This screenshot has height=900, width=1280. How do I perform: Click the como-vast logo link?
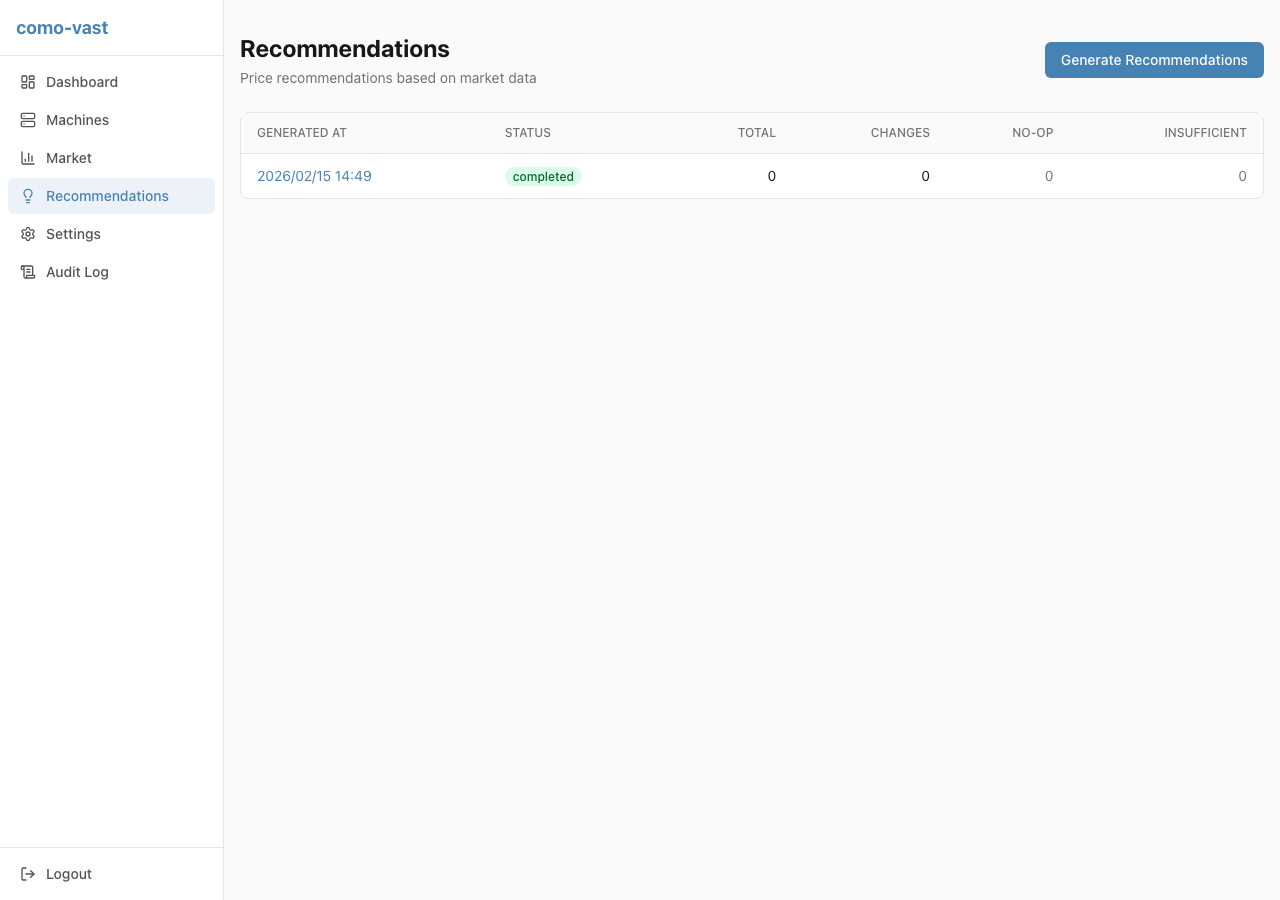(x=62, y=28)
